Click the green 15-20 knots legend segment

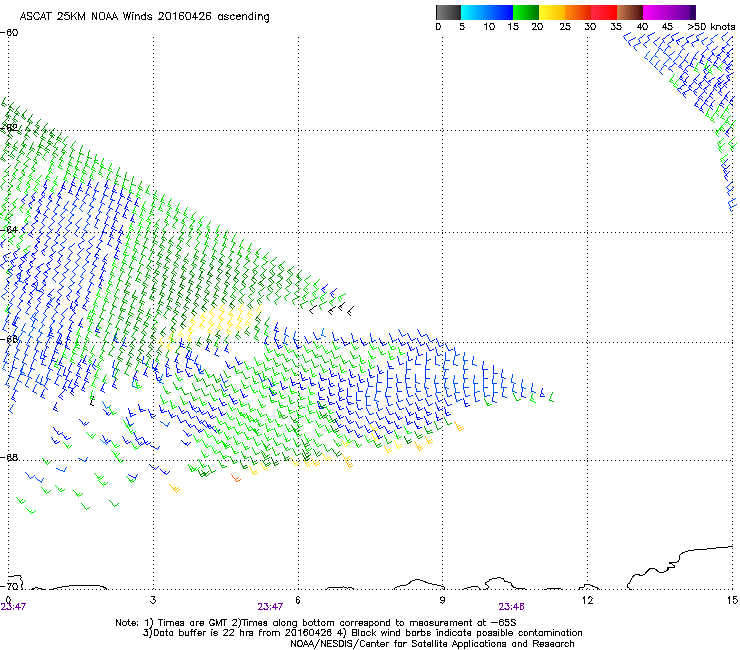(x=526, y=12)
